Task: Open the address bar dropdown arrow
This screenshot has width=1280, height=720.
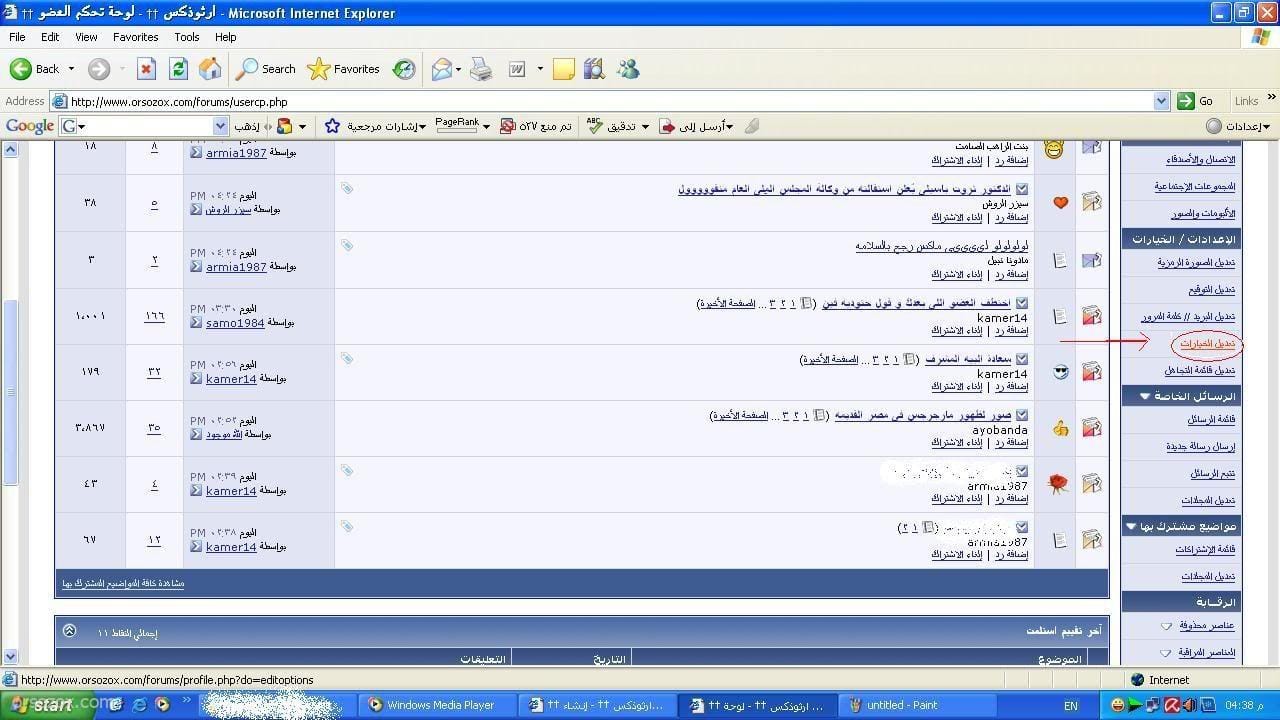Action: [x=1161, y=101]
